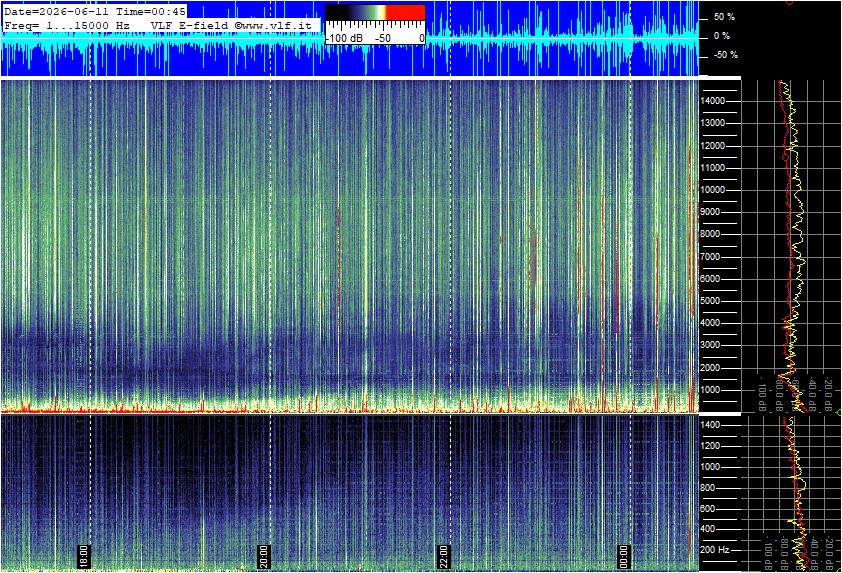Click the dB color scale gradient bar

[x=375, y=13]
